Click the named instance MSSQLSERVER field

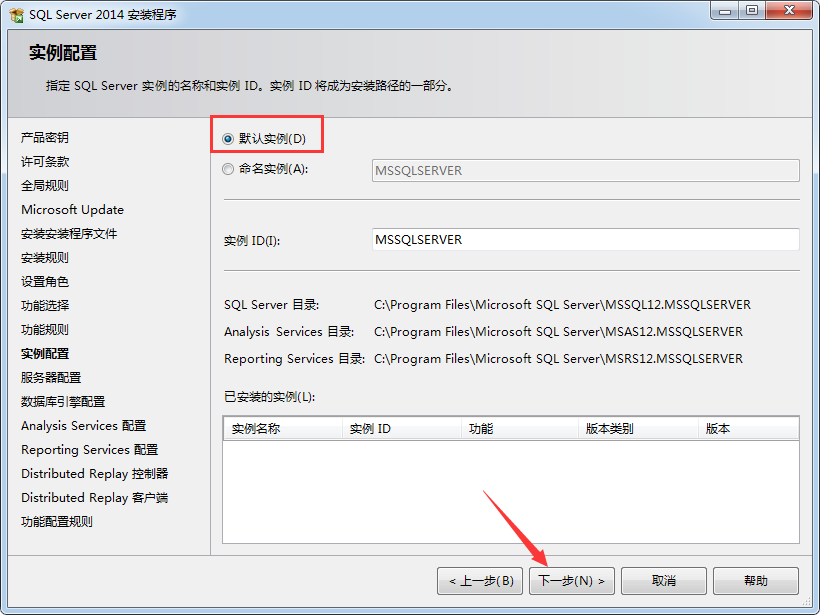point(586,170)
